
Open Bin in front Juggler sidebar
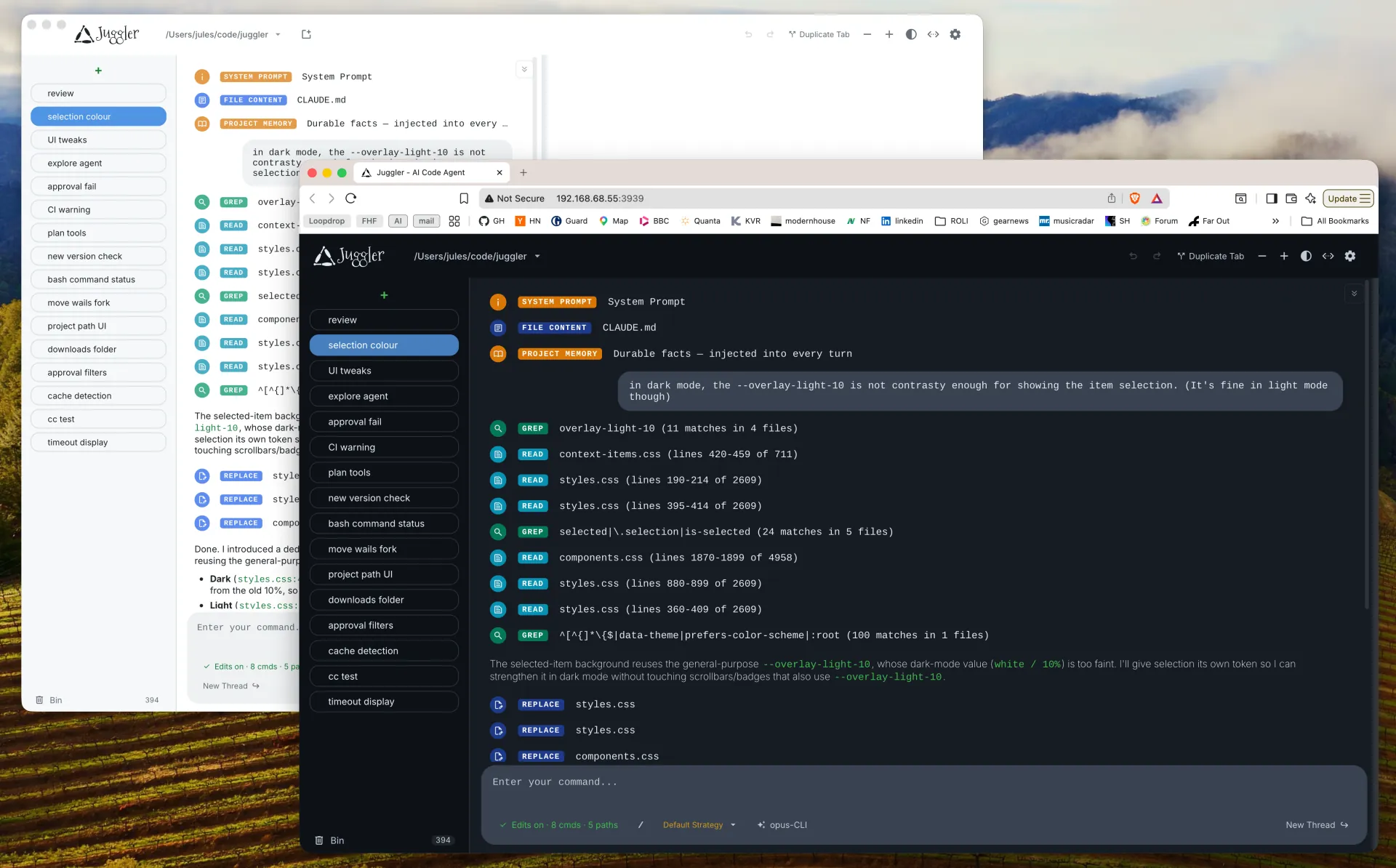click(329, 840)
